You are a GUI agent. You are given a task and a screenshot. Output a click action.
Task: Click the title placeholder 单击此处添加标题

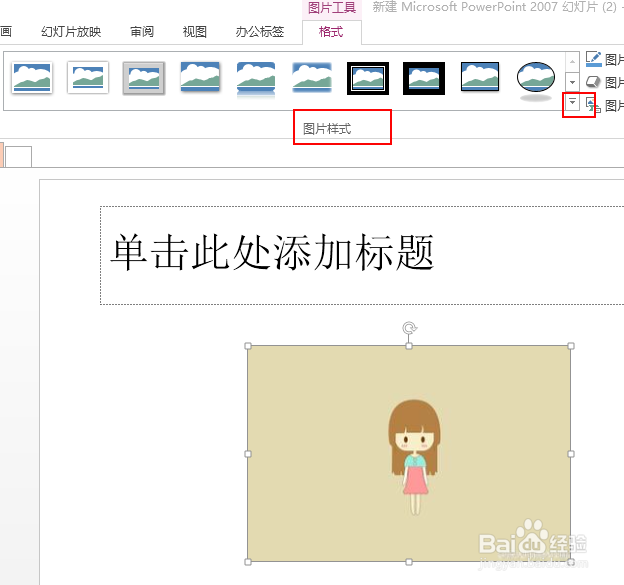(272, 252)
